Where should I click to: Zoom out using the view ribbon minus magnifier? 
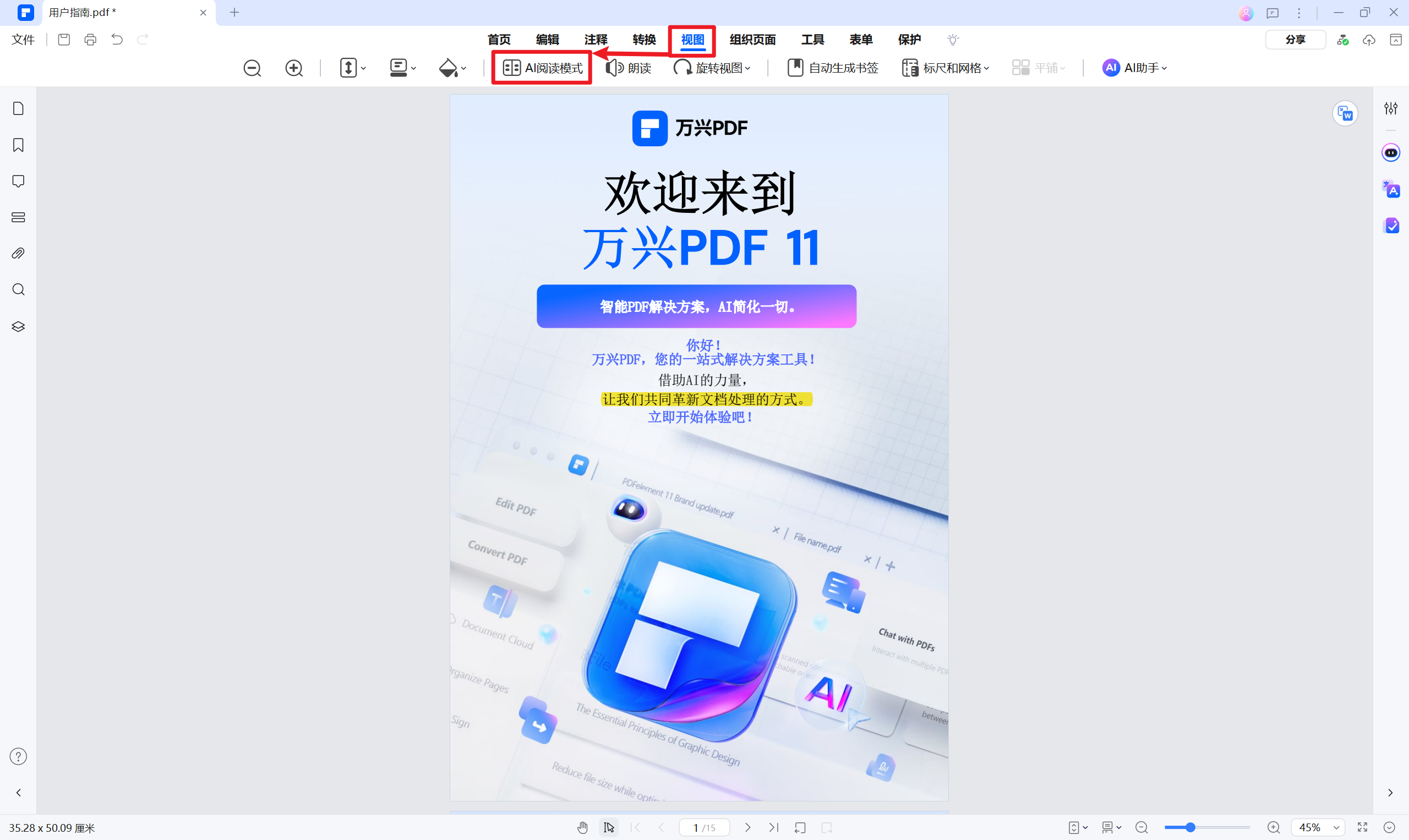click(252, 68)
